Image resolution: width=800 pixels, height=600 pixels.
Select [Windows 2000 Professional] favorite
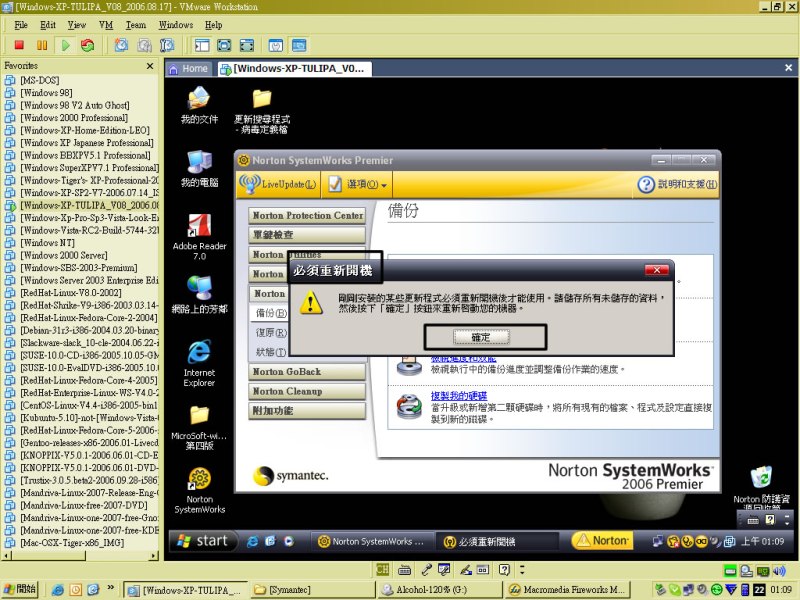click(x=74, y=118)
